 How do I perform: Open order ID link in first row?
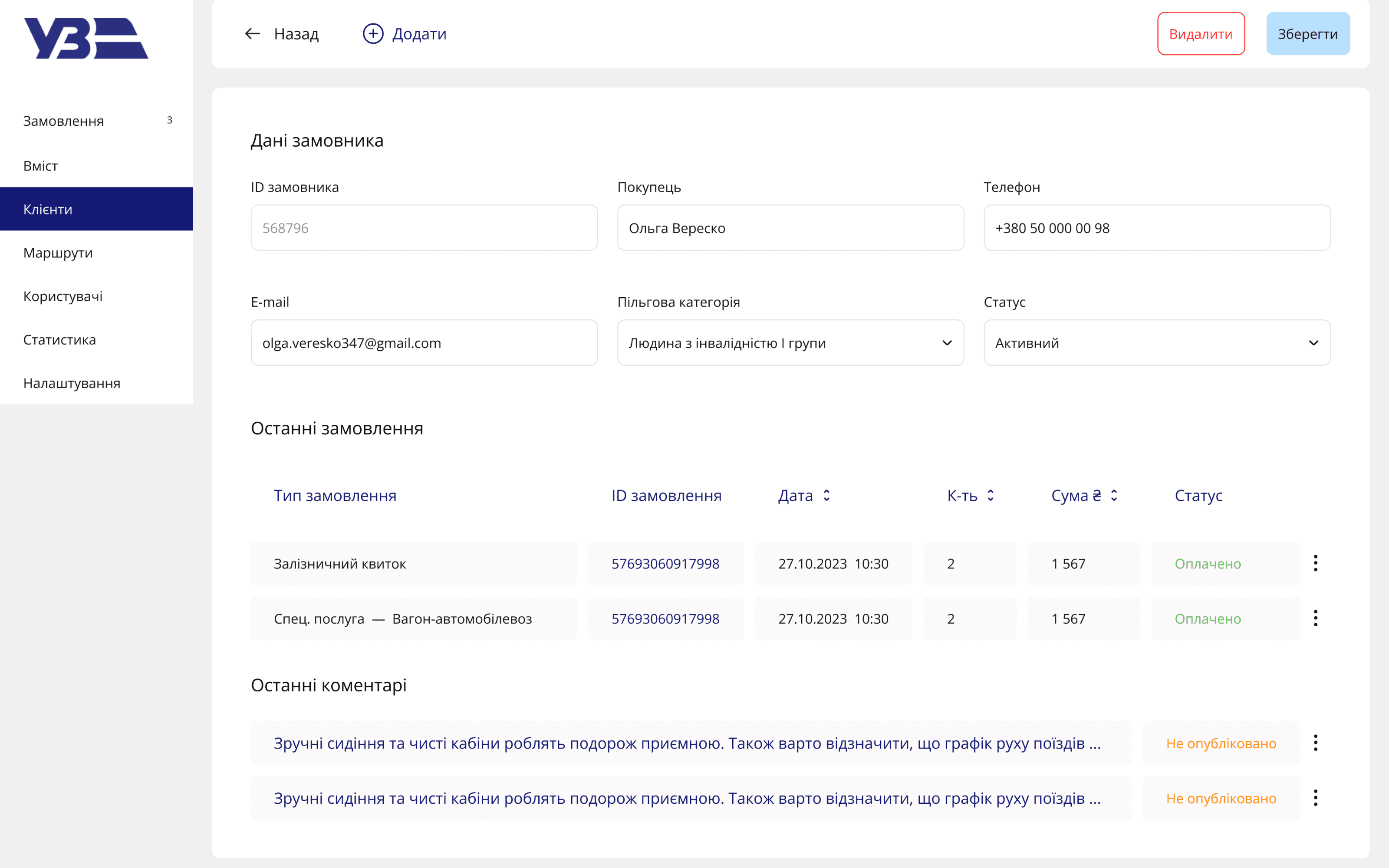(x=665, y=564)
